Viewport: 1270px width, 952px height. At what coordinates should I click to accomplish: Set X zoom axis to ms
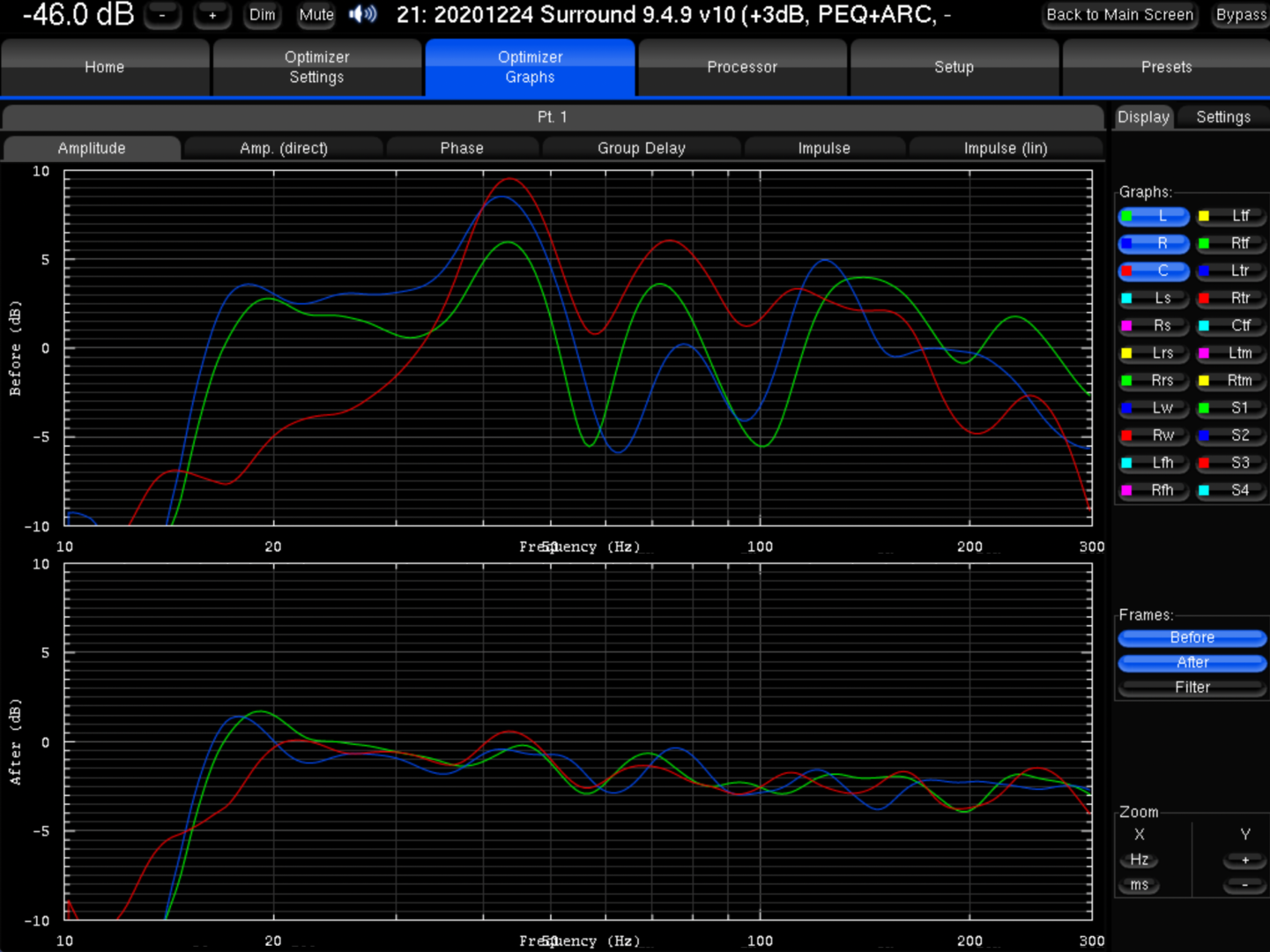(1140, 885)
